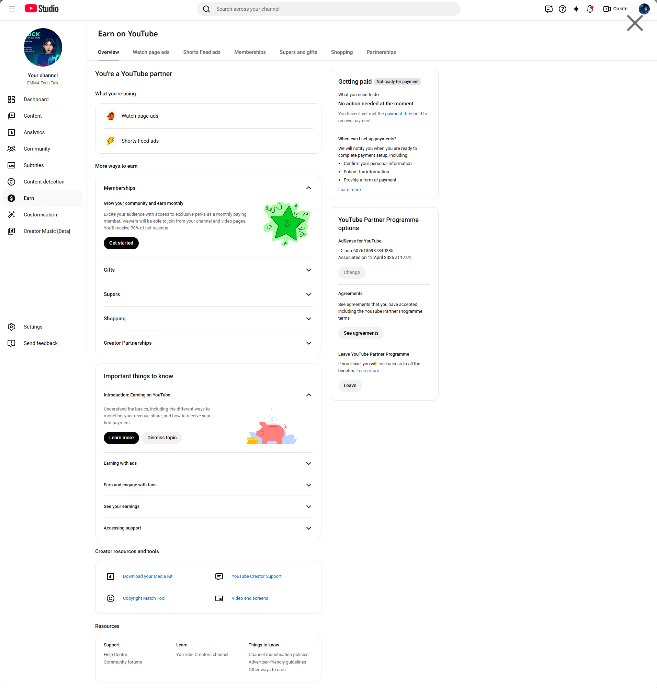The image size is (657, 688).
Task: Open Subtitles in the sidebar
Action: coord(34,165)
